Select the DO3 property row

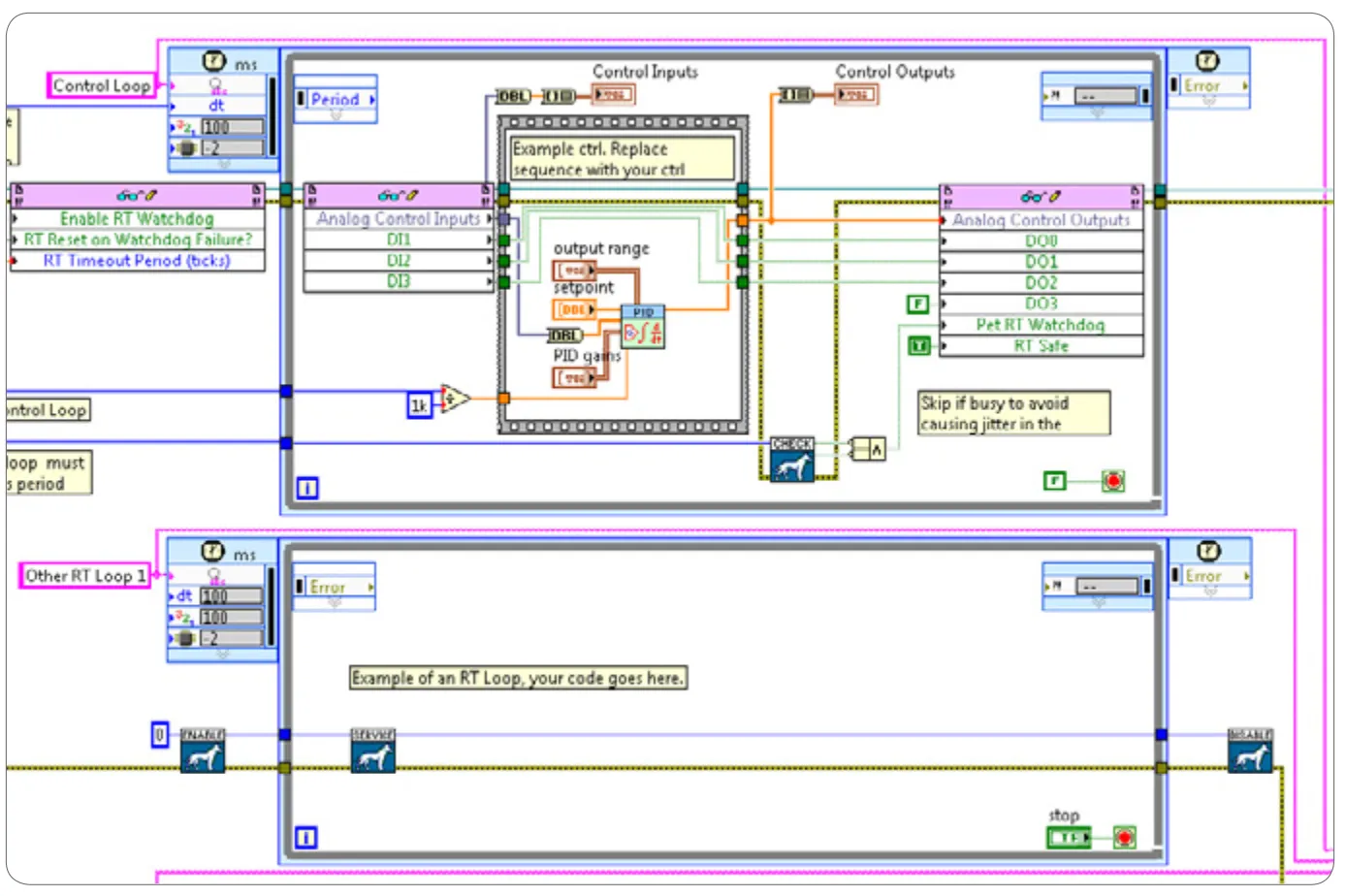click(x=1042, y=304)
